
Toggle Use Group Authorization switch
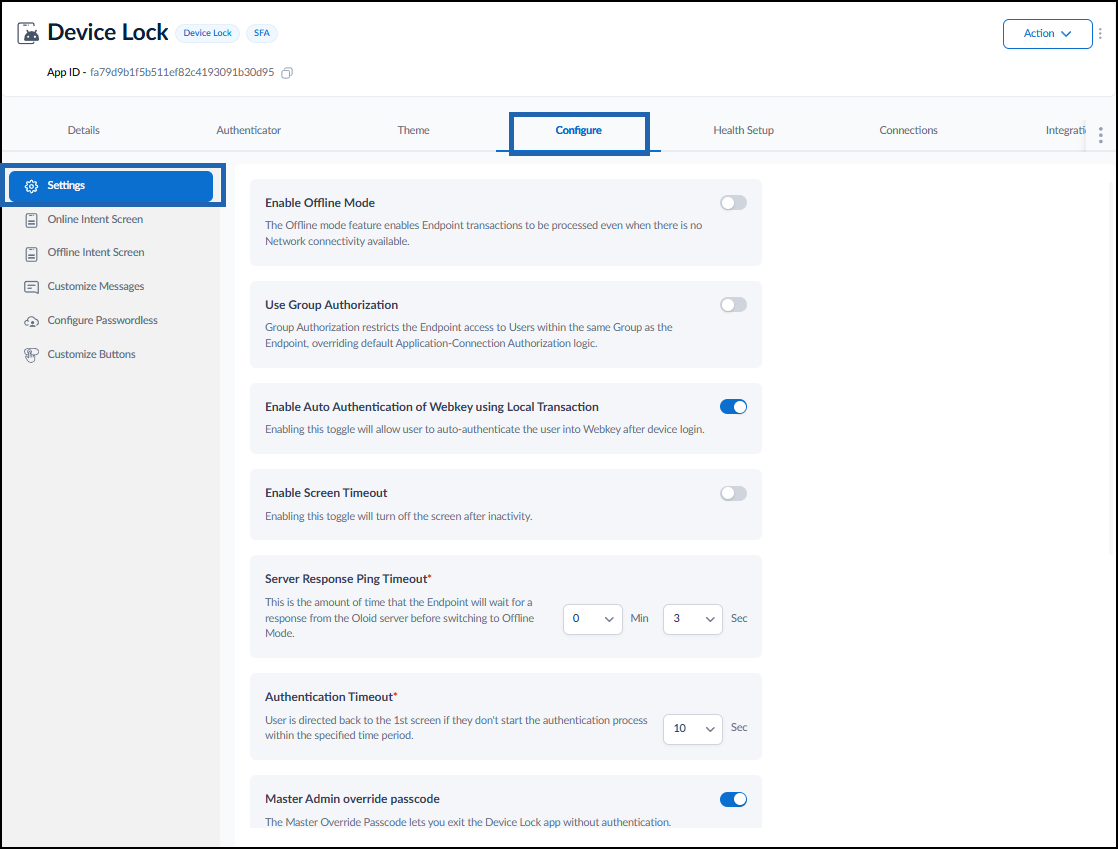point(733,305)
